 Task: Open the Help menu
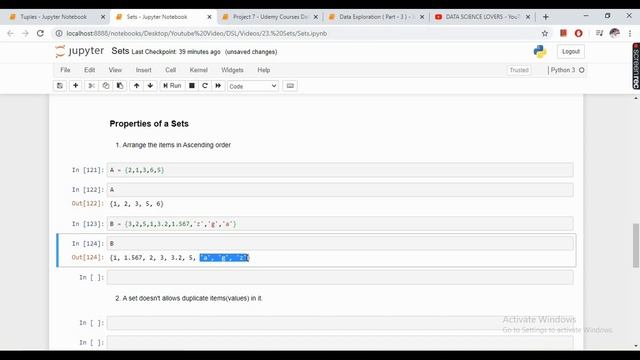(264, 70)
